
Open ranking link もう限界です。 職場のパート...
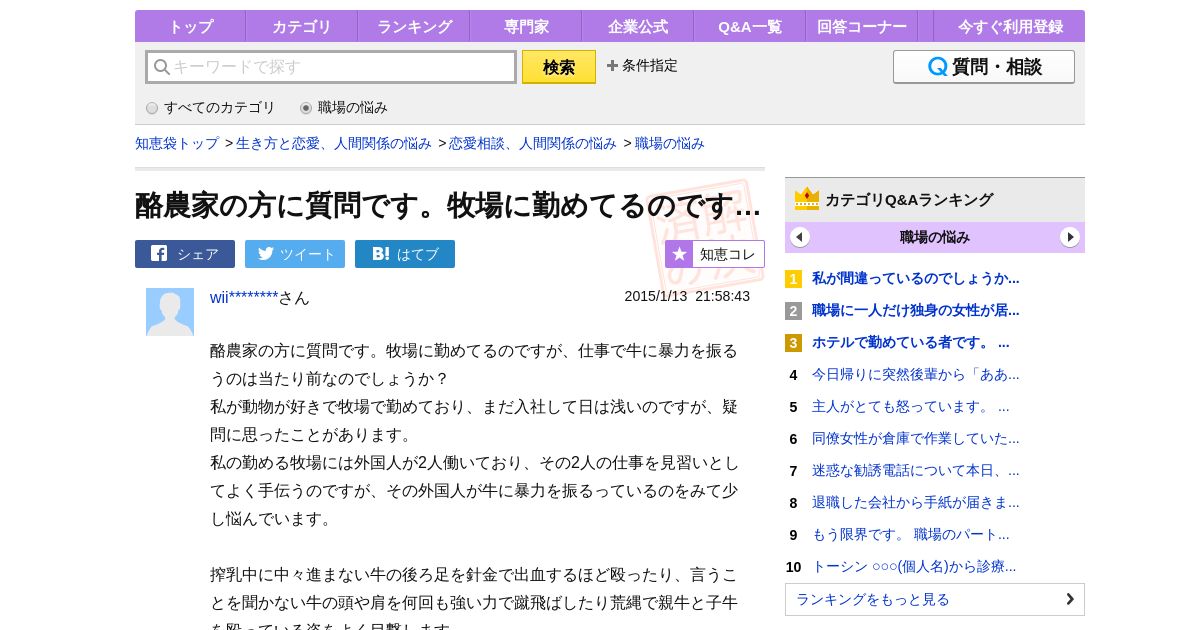(x=911, y=535)
